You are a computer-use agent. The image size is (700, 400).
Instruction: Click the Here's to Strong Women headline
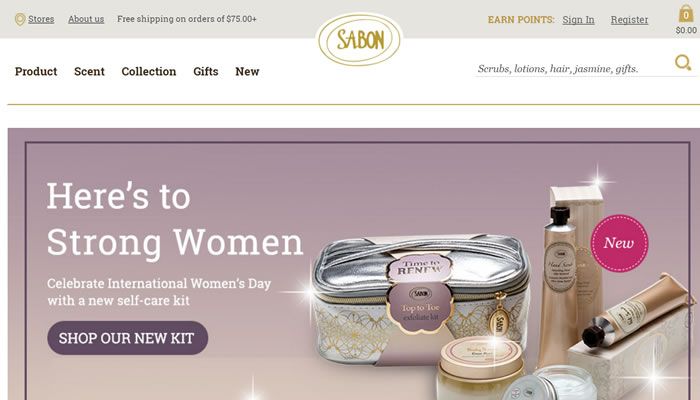[x=175, y=219]
